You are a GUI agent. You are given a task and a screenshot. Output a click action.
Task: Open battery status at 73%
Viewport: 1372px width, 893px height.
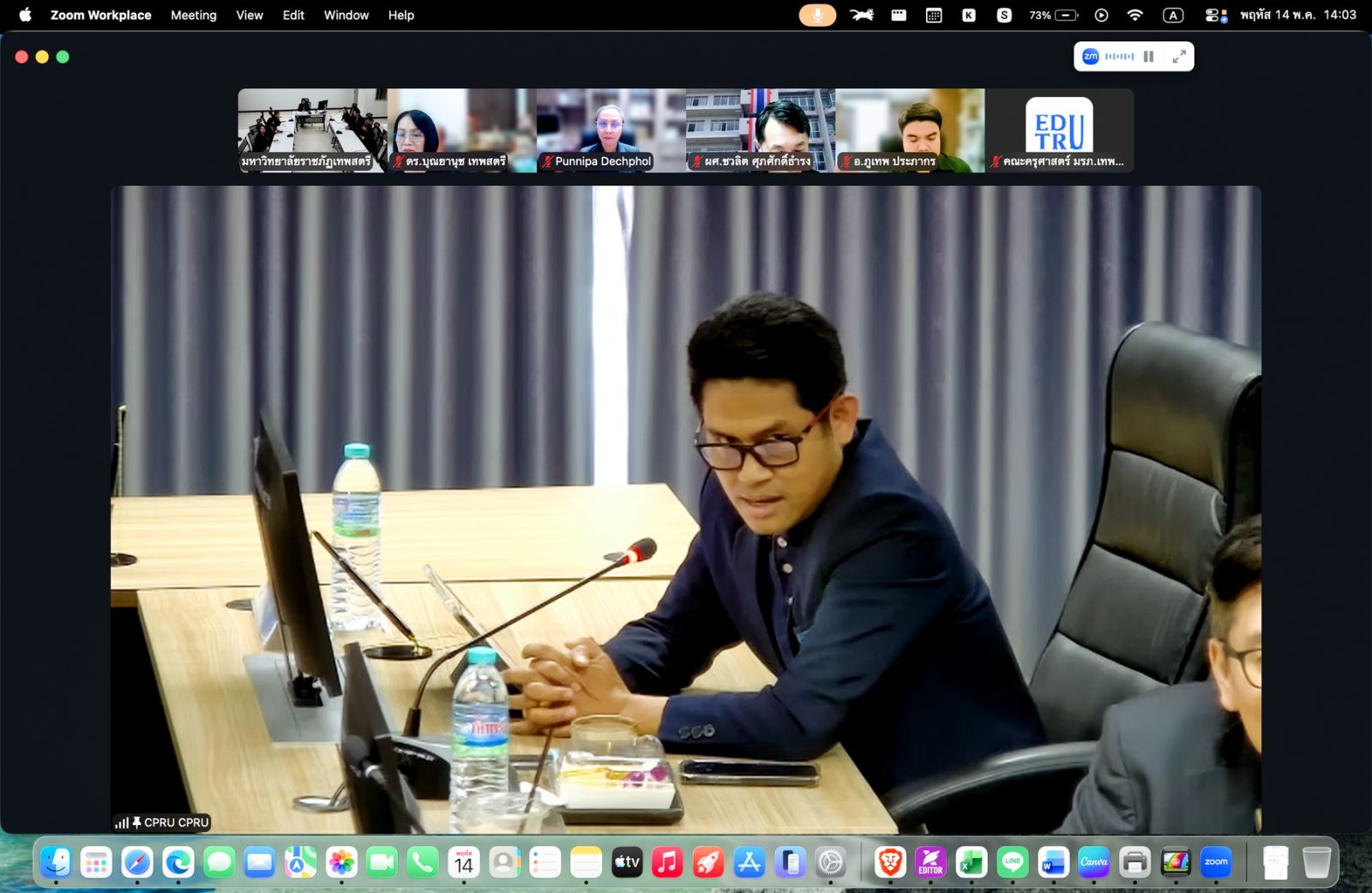(x=1053, y=15)
